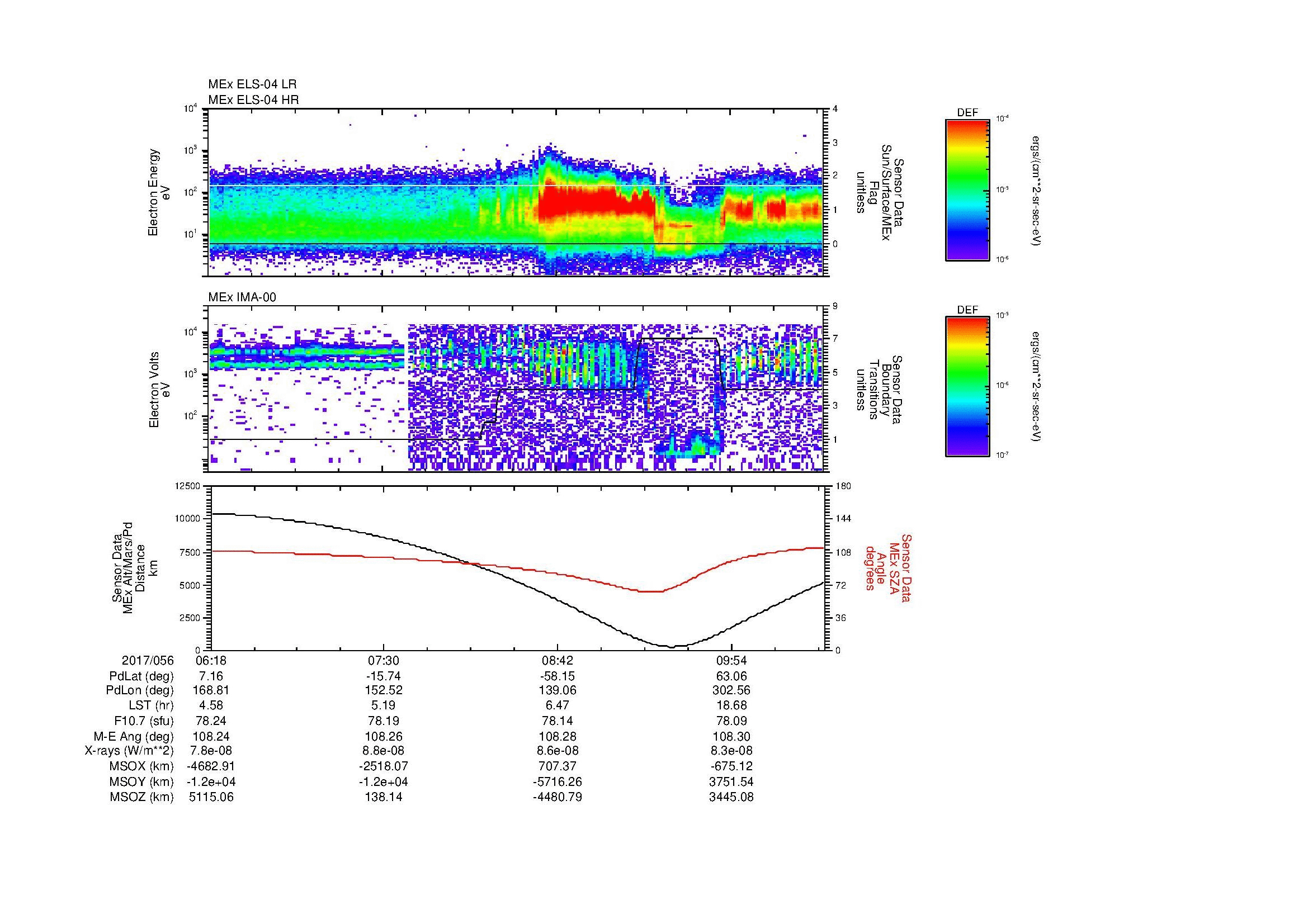
Task: Click the MSOZ value 5115.06
Action: pos(211,797)
